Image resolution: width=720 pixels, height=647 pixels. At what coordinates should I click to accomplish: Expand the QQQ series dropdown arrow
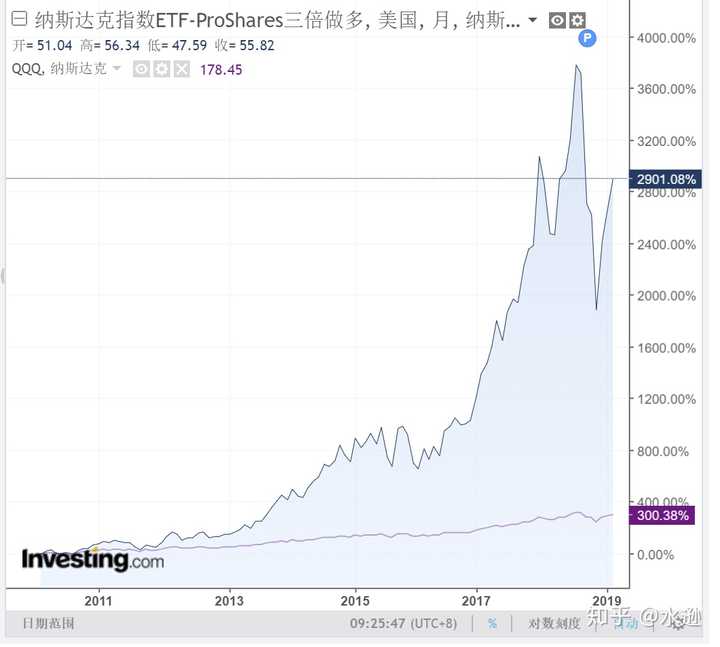coord(118,69)
